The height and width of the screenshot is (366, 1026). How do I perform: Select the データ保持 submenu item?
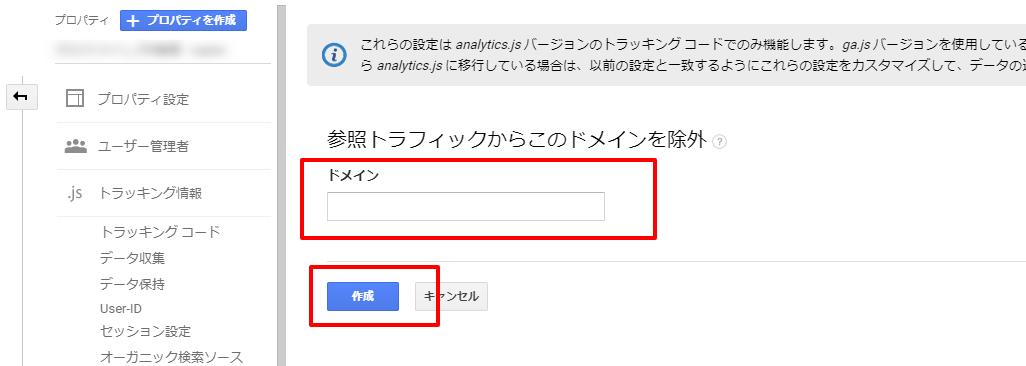(x=132, y=284)
